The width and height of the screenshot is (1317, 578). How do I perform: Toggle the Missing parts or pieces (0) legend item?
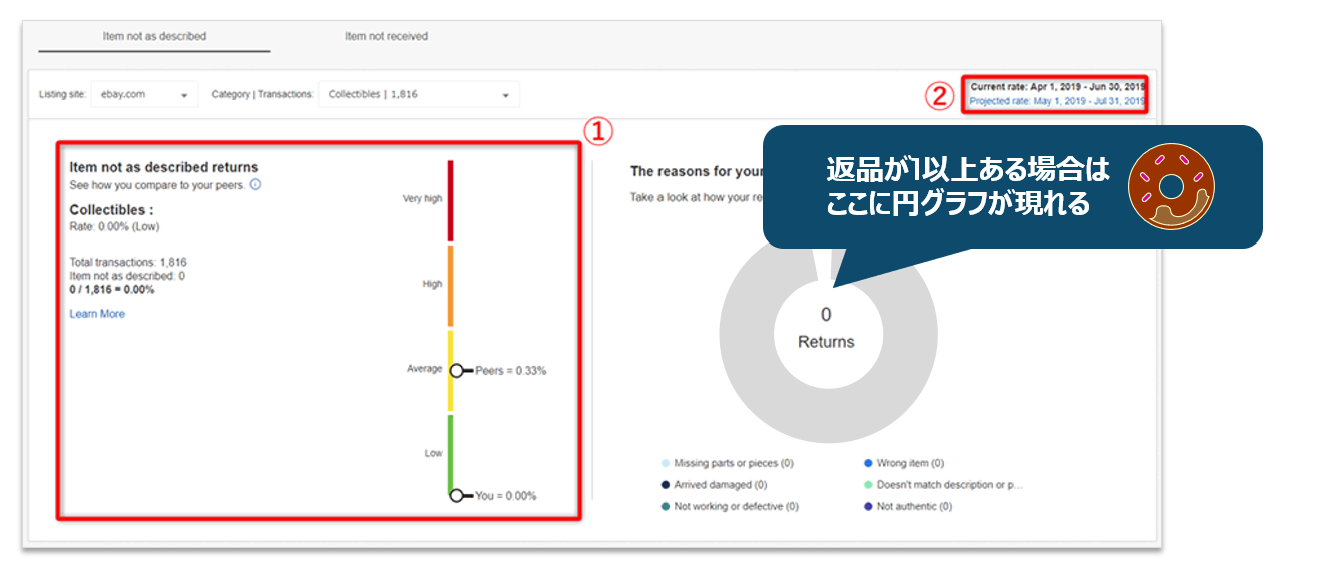tap(727, 464)
